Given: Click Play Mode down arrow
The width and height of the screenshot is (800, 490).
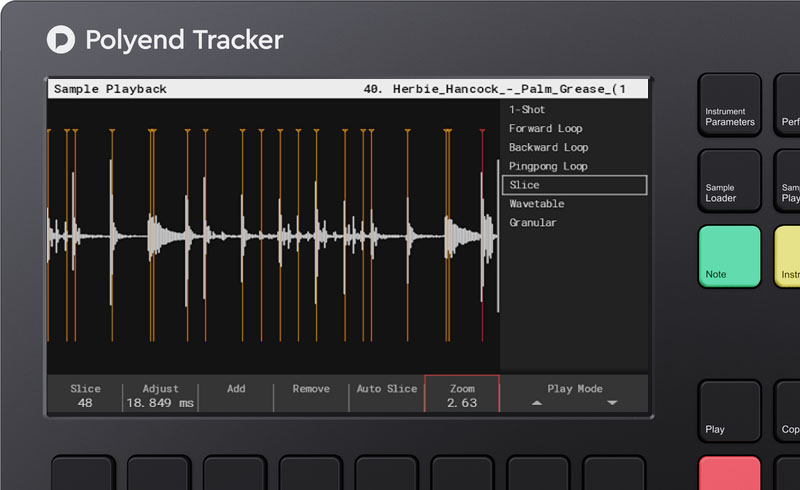Looking at the screenshot, I should (x=612, y=403).
